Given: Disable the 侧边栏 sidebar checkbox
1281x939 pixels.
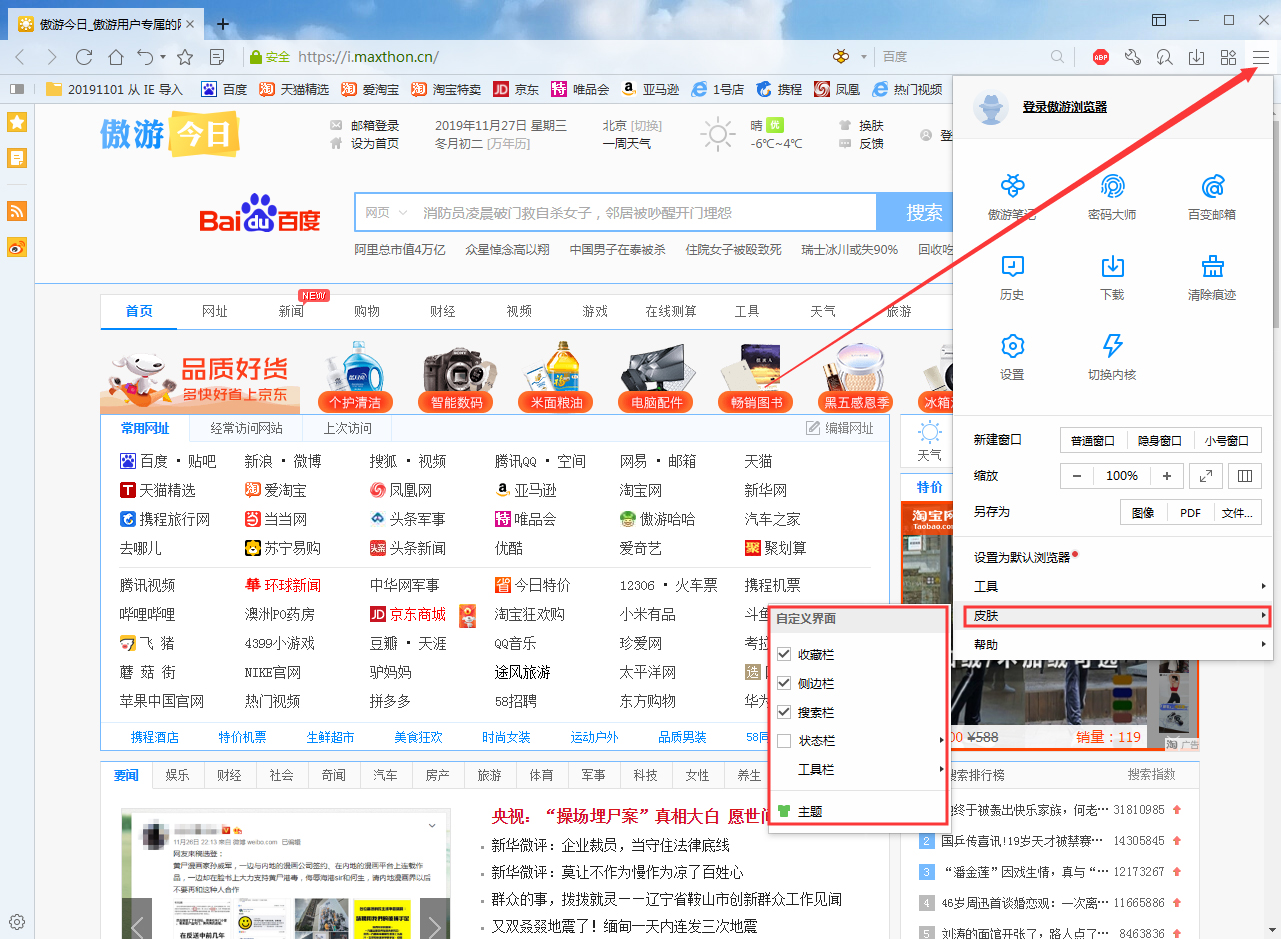Looking at the screenshot, I should 783,682.
